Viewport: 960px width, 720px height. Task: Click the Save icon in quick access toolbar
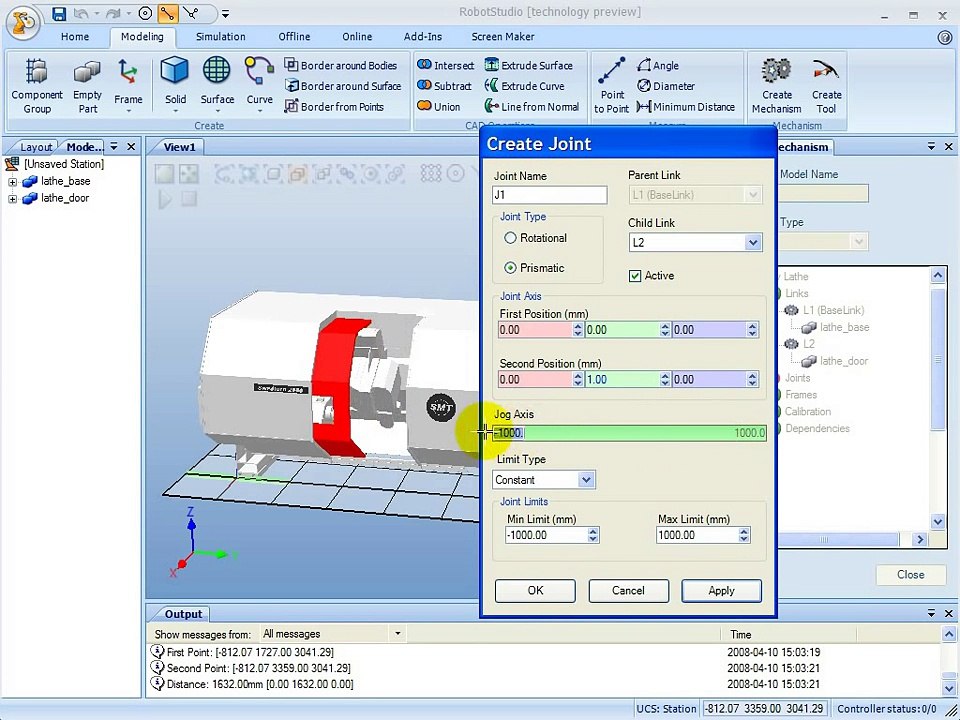pos(59,13)
